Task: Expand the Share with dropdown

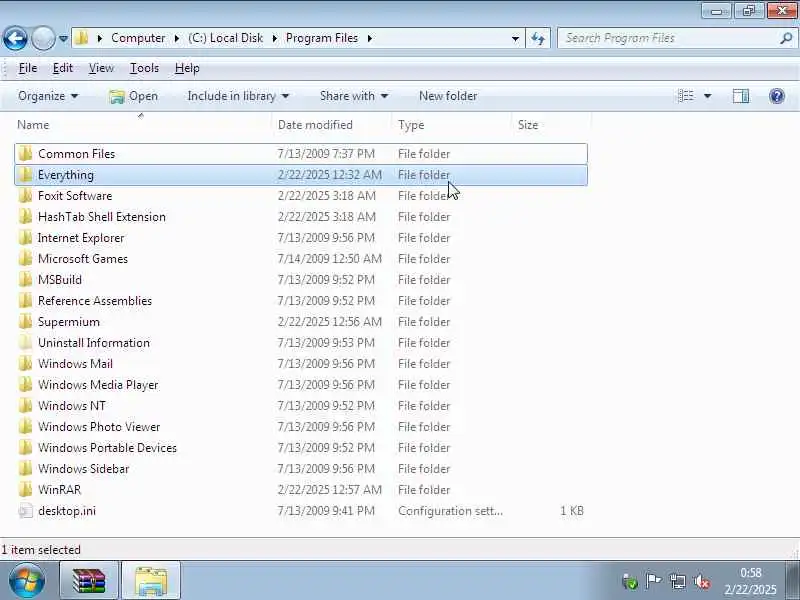Action: 354,96
